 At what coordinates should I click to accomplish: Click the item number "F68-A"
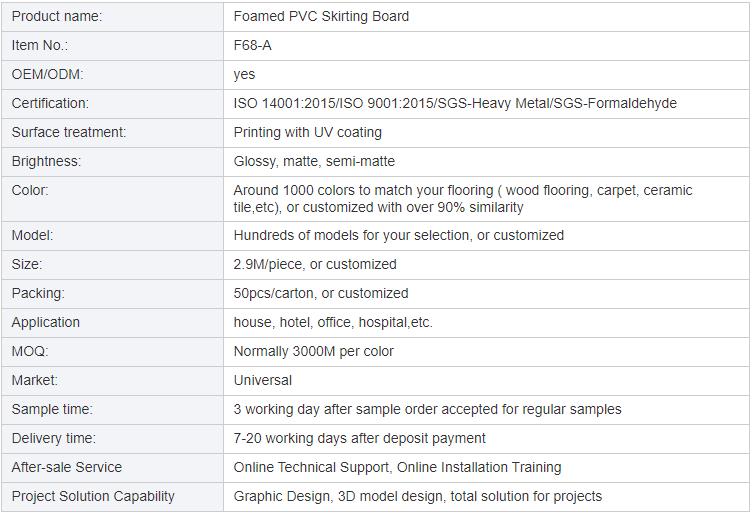coord(252,45)
